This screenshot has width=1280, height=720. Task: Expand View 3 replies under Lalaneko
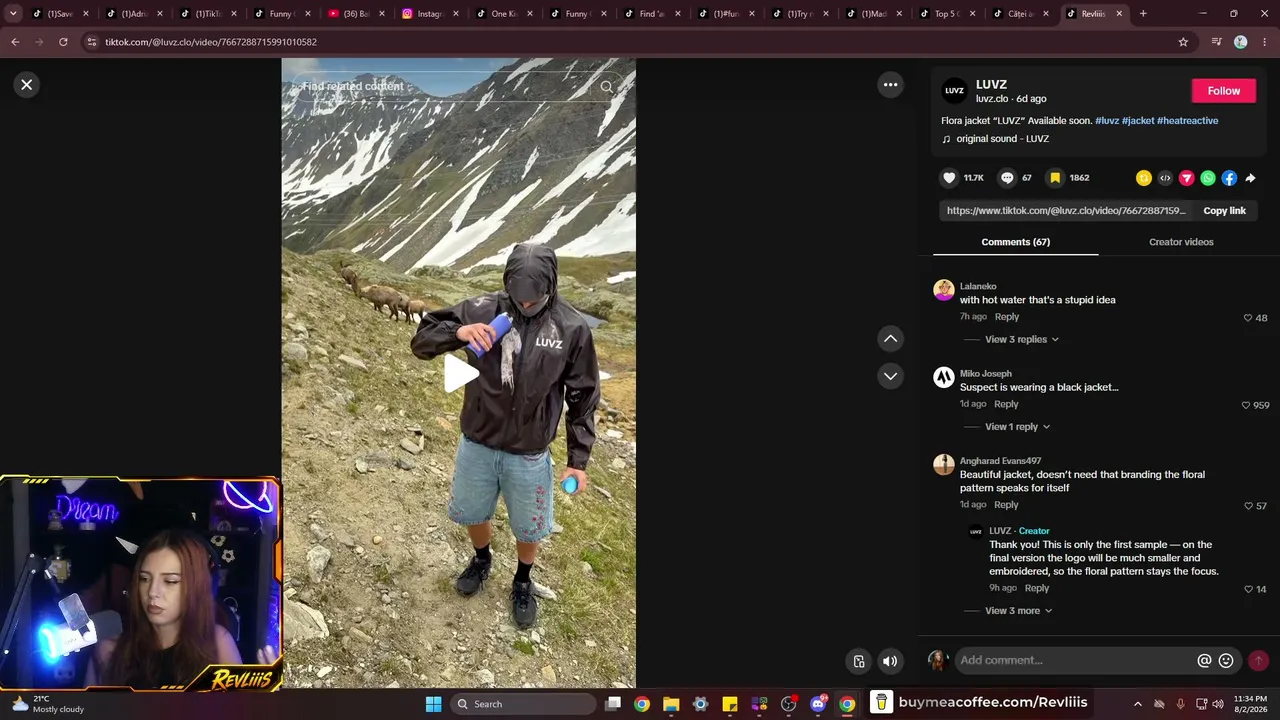tap(1021, 339)
